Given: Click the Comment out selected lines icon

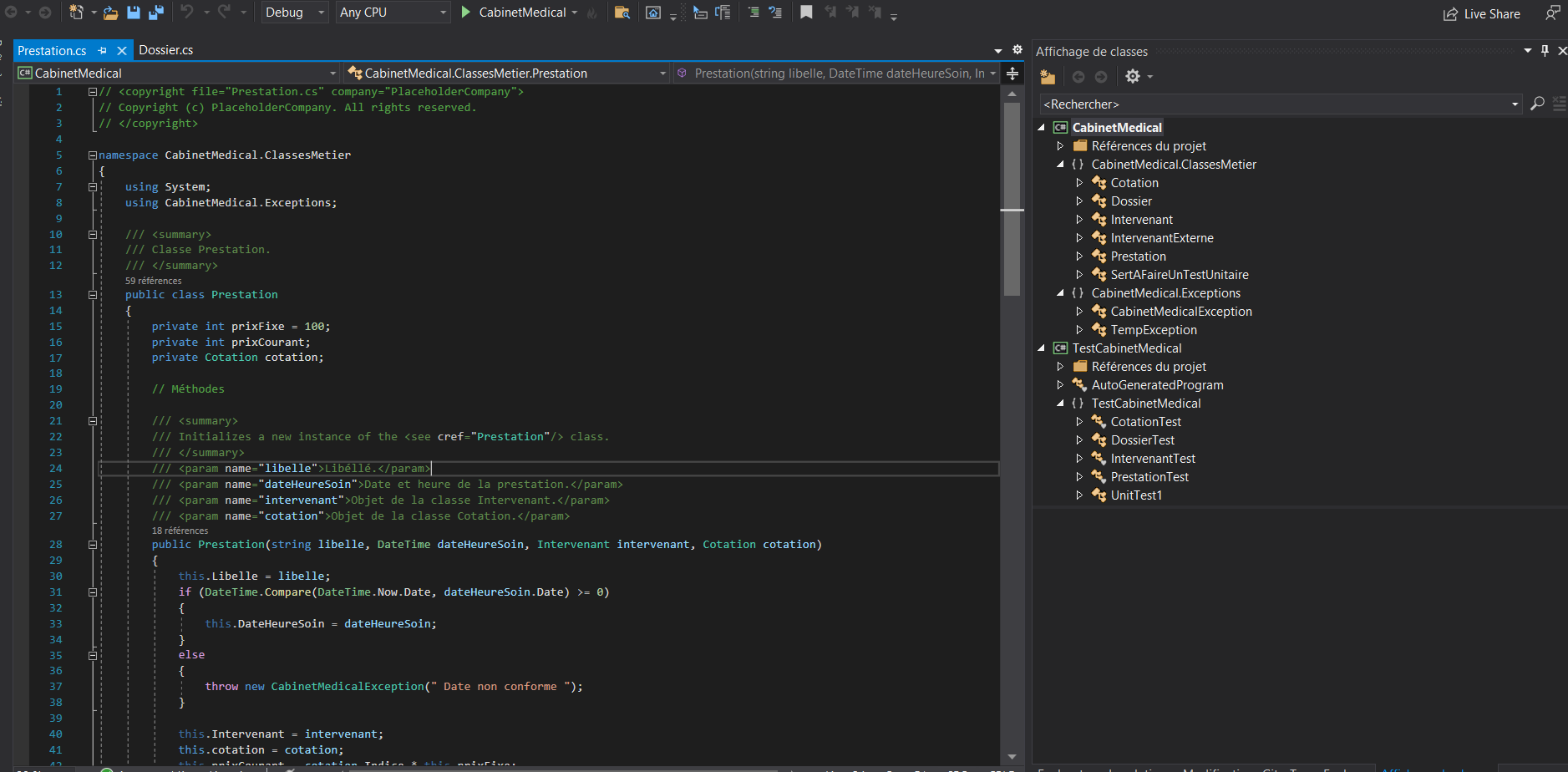Looking at the screenshot, I should [x=754, y=13].
